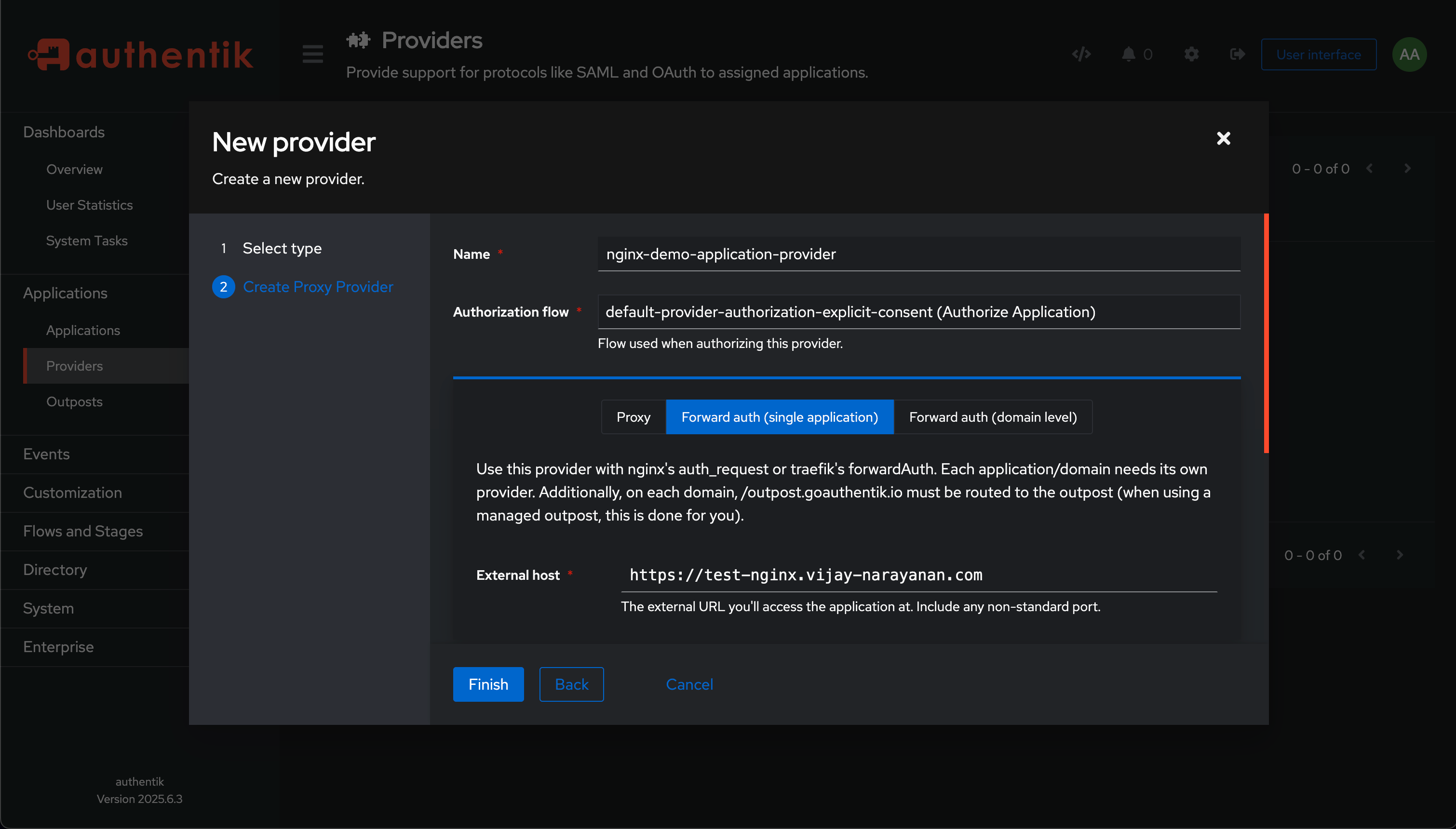Click top pagination previous page arrow
The width and height of the screenshot is (1456, 829).
(1370, 169)
